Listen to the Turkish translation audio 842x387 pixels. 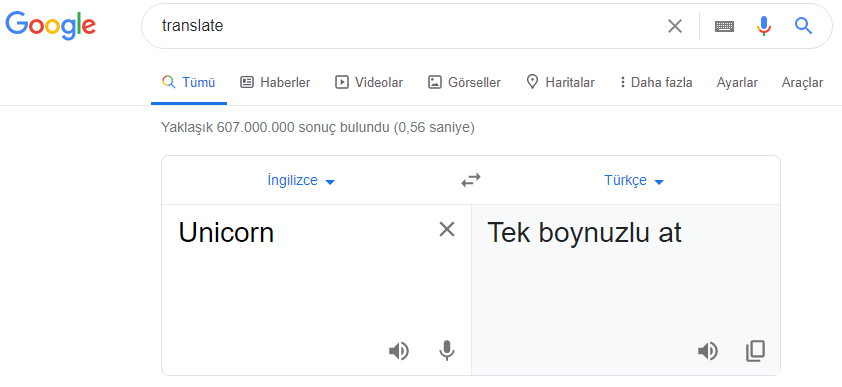coord(708,352)
